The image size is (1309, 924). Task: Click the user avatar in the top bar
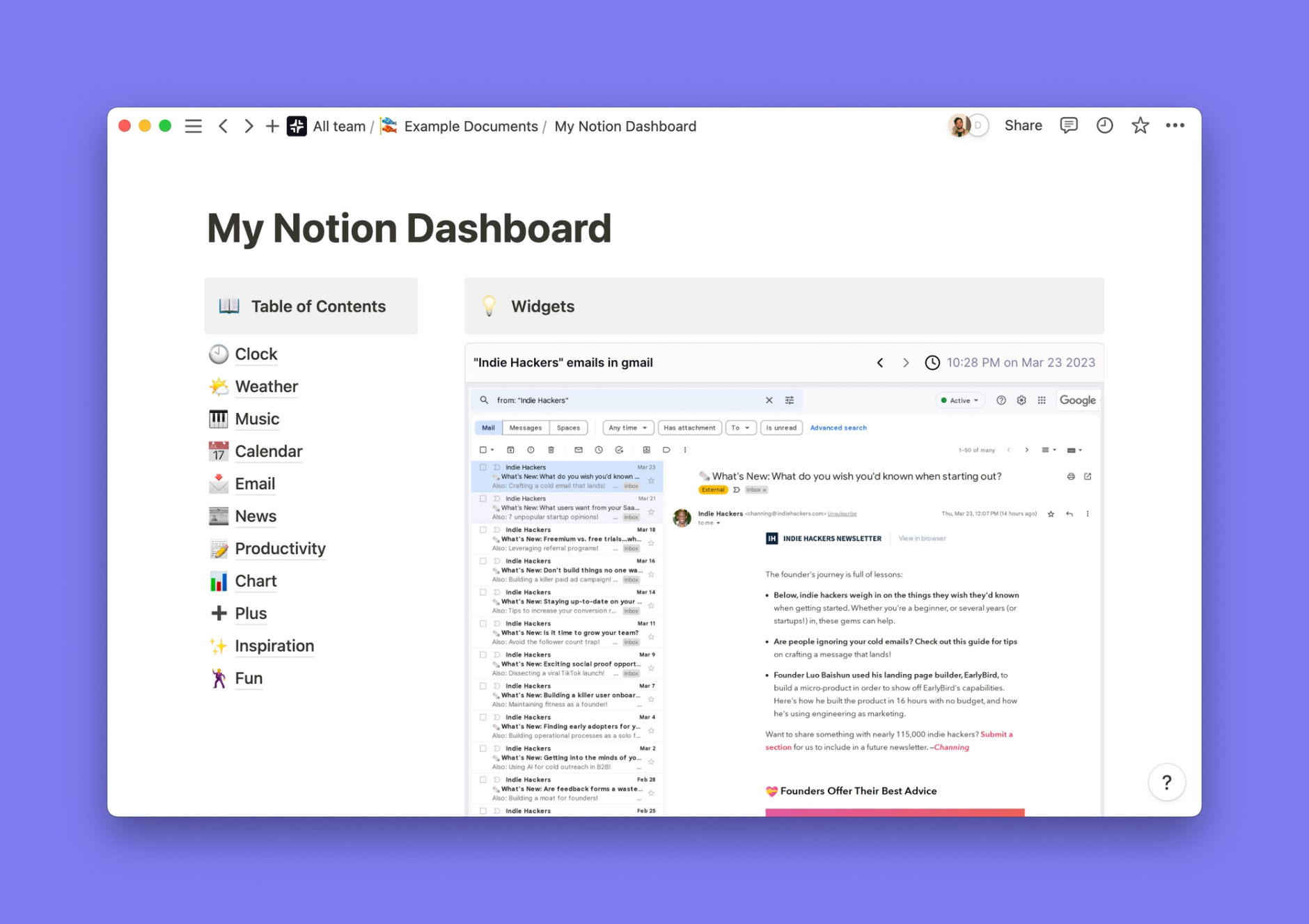(x=959, y=125)
